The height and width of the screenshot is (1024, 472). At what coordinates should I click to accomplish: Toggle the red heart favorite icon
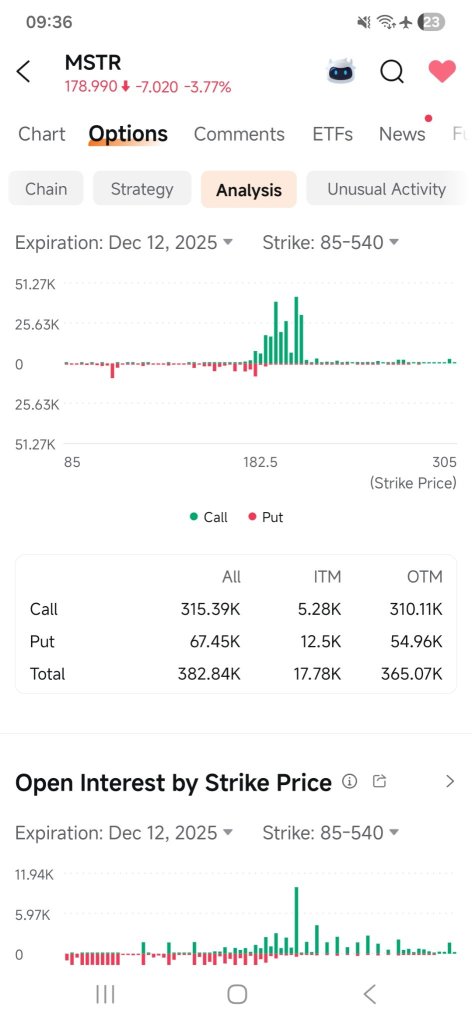click(x=442, y=71)
